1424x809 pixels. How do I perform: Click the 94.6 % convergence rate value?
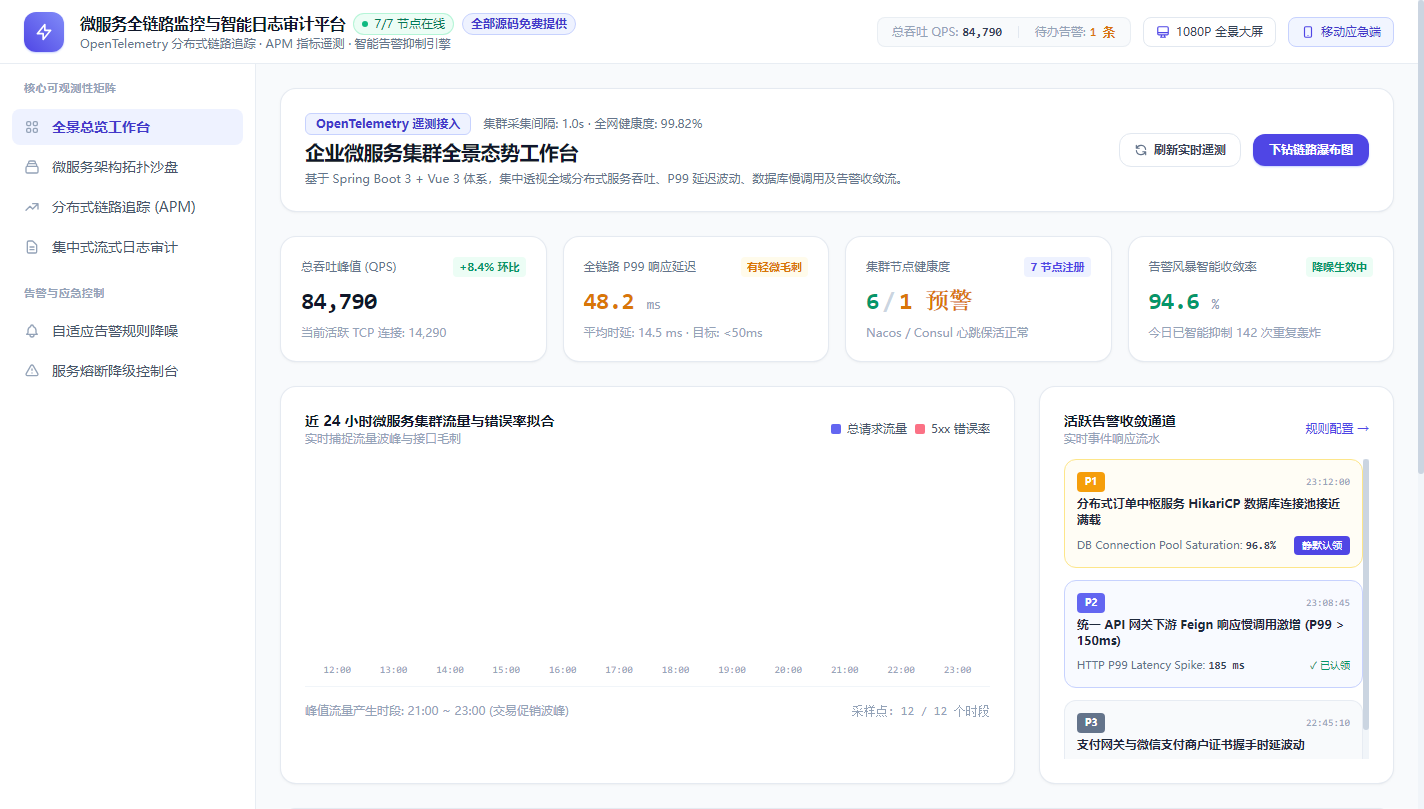[x=1184, y=302]
